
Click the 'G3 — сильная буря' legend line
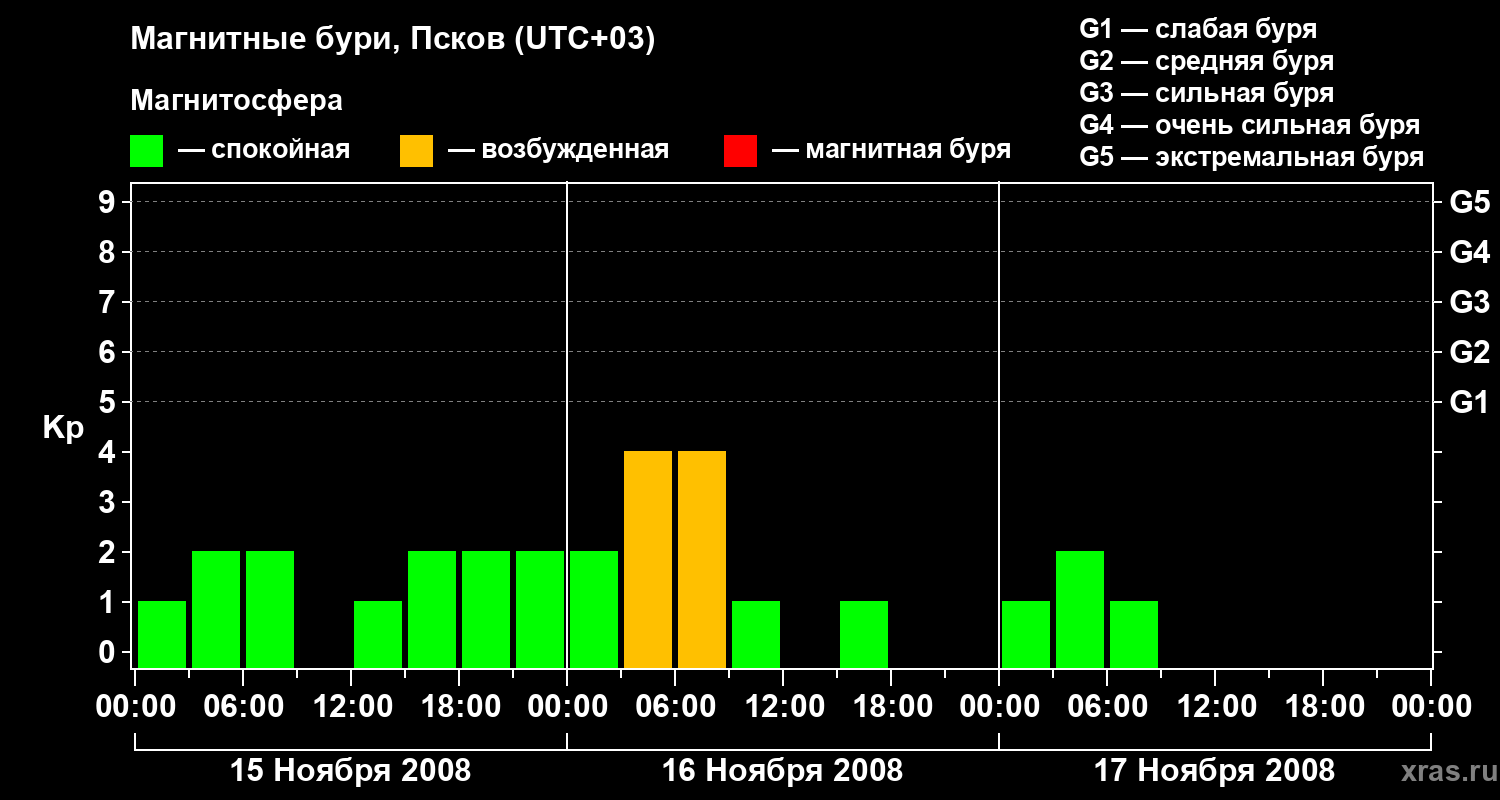[1206, 93]
